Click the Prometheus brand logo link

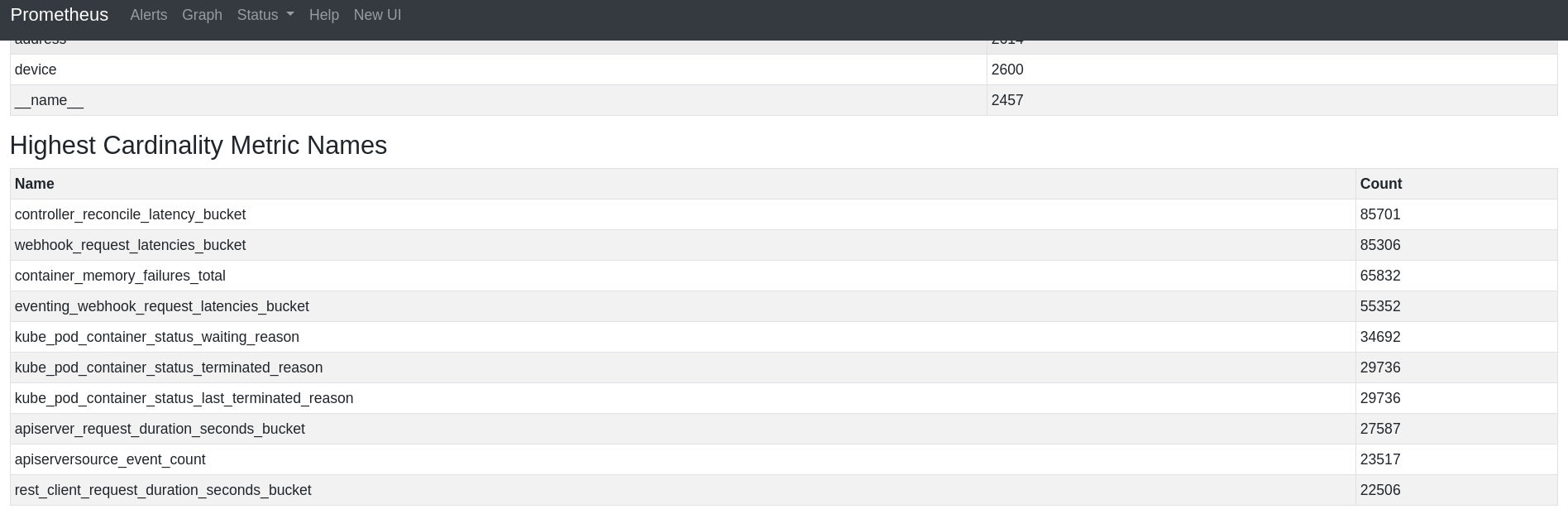point(60,15)
